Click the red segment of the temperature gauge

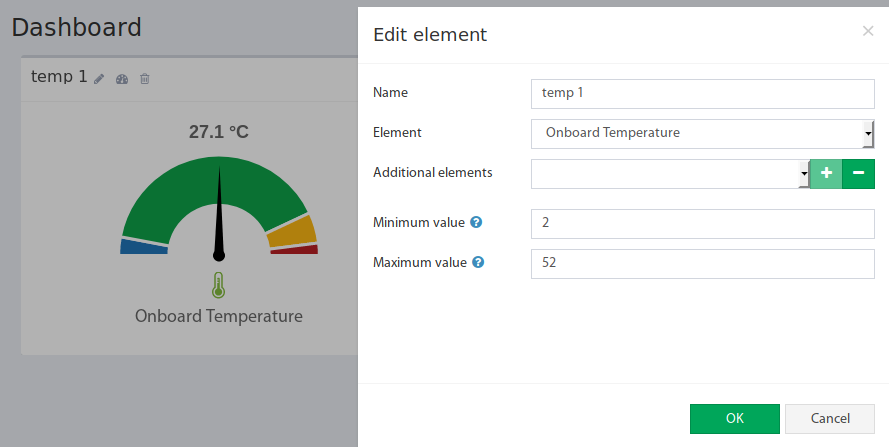click(x=295, y=250)
